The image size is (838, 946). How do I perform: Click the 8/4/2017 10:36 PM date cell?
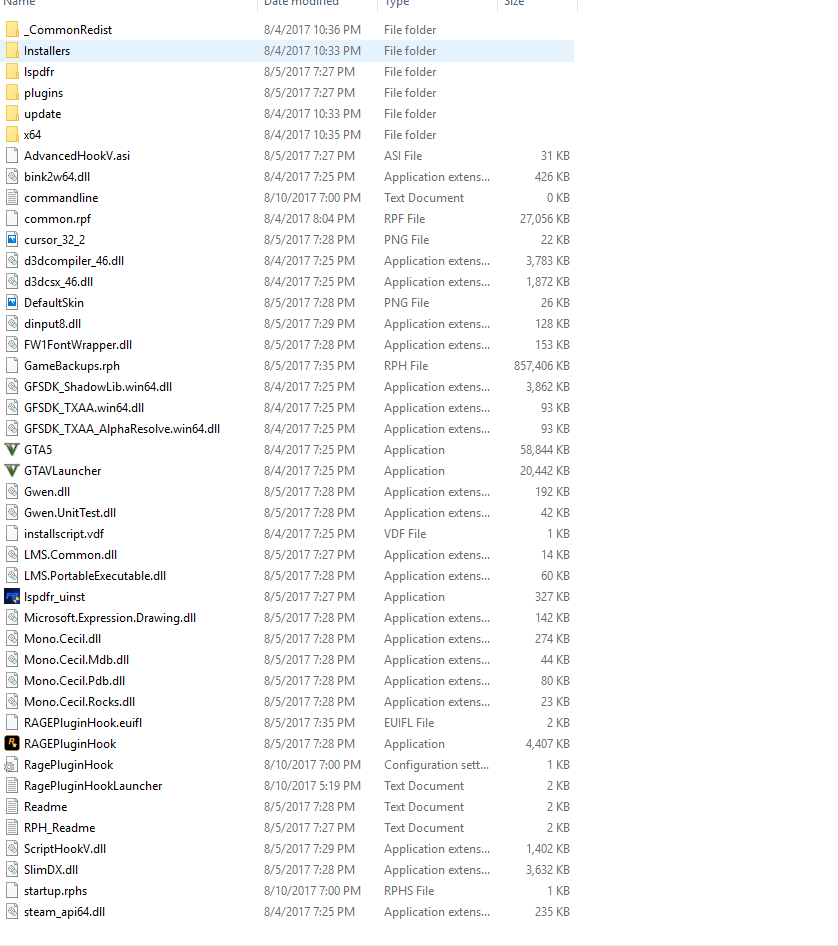pos(312,30)
